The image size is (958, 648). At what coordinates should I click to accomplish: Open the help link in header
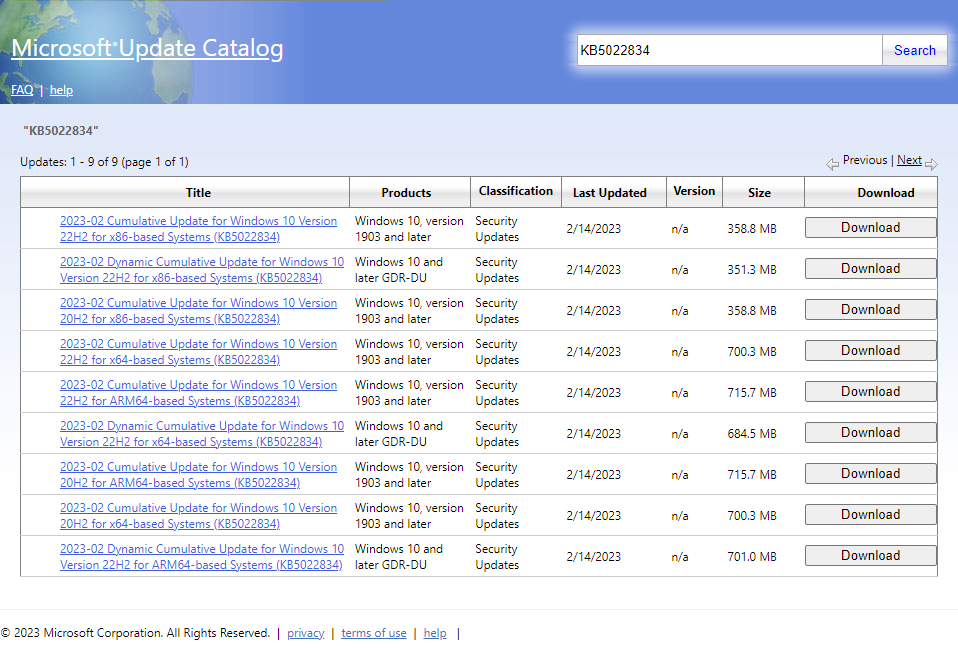[x=61, y=90]
